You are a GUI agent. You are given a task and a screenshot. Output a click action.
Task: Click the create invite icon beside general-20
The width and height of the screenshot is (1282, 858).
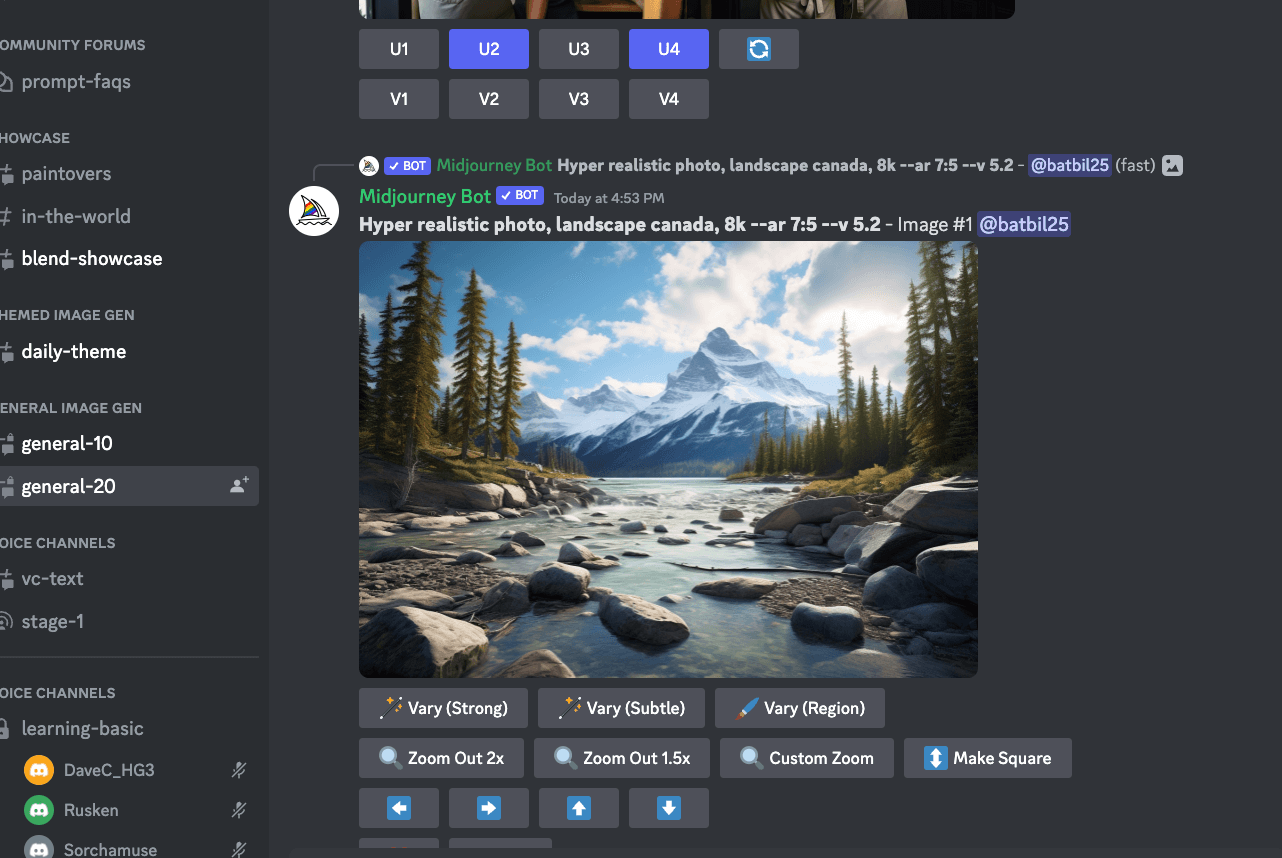tap(239, 486)
